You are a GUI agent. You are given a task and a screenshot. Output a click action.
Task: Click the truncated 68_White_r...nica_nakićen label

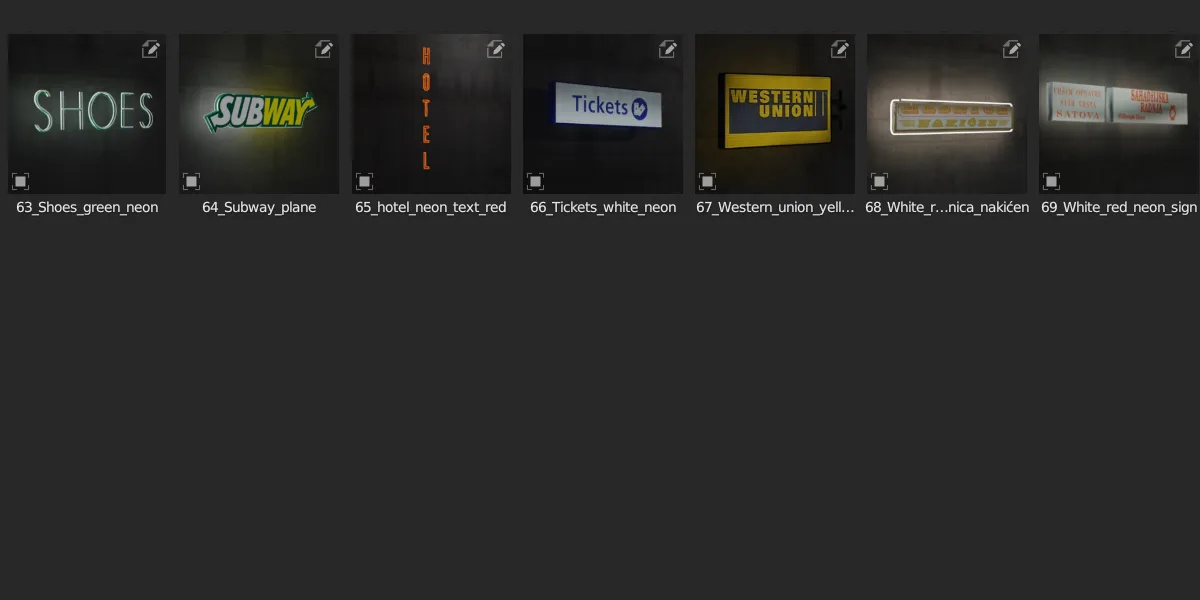click(x=946, y=207)
